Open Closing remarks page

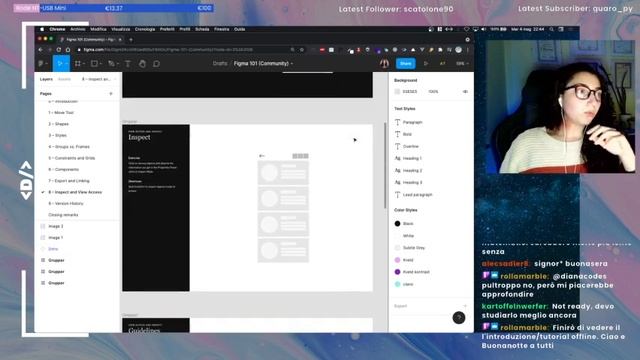tap(63, 215)
